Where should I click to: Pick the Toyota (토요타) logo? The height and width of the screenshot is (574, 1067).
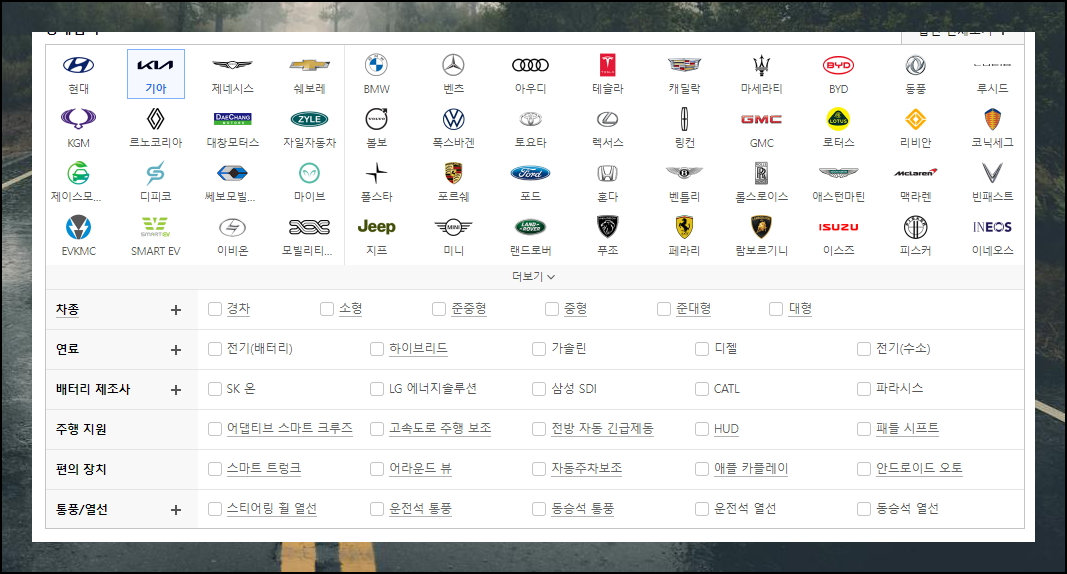tap(530, 119)
